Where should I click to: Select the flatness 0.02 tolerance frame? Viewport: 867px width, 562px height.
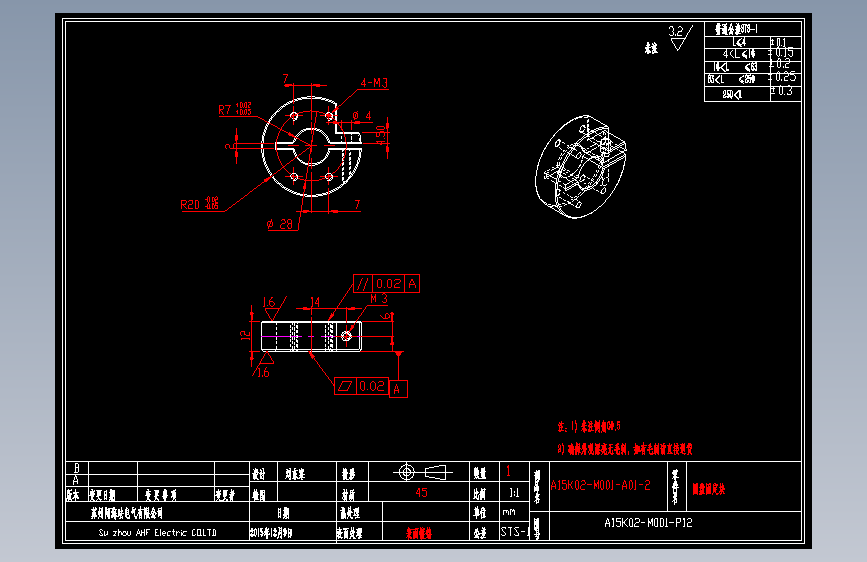point(362,386)
